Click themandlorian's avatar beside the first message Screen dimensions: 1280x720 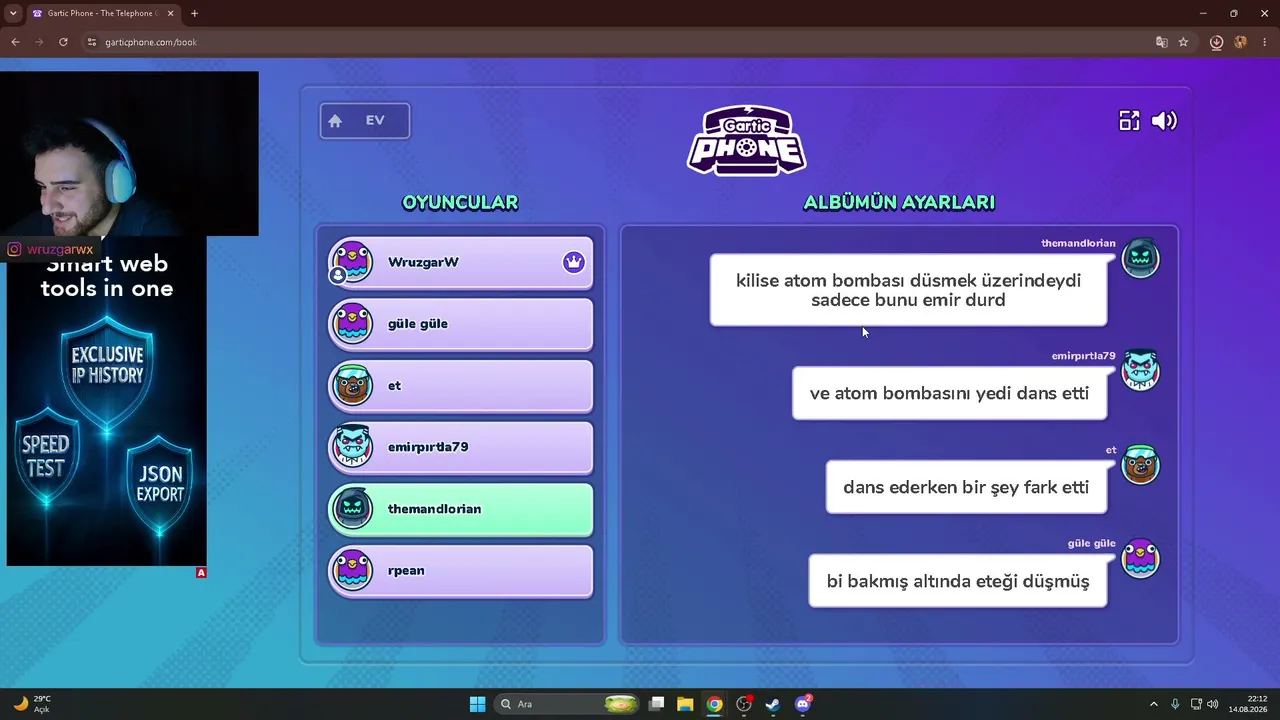coord(1140,259)
